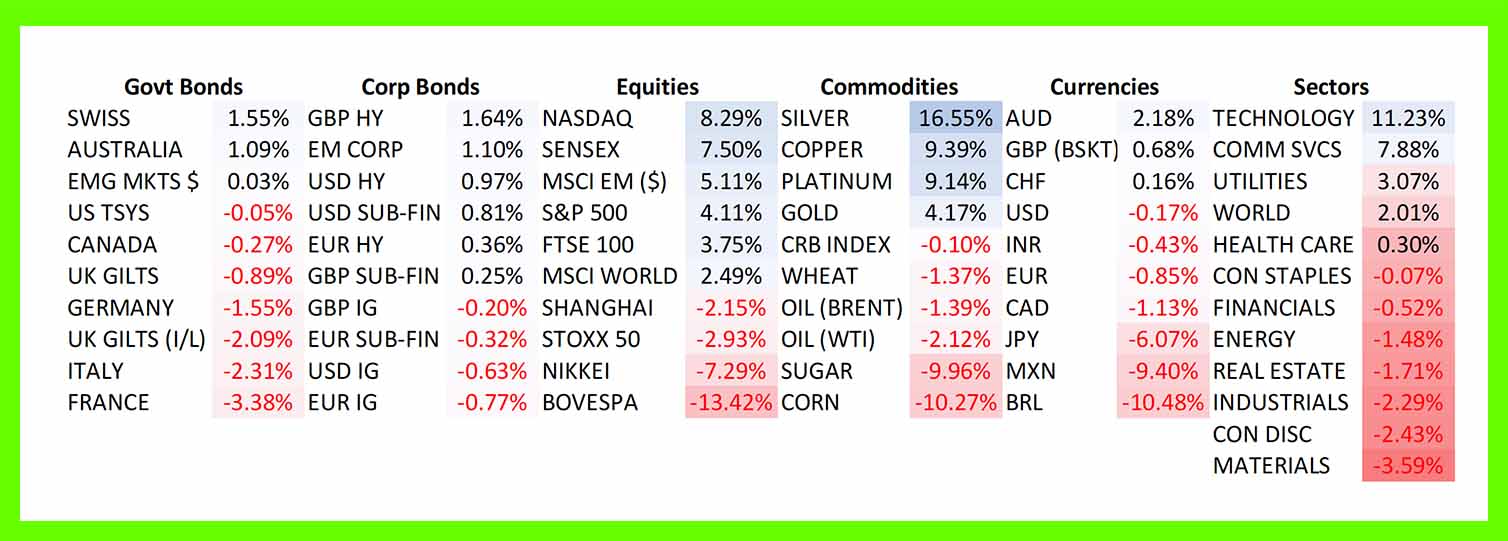Click the Equities column header
Screen dimensions: 1508x541
pyautogui.click(x=657, y=87)
